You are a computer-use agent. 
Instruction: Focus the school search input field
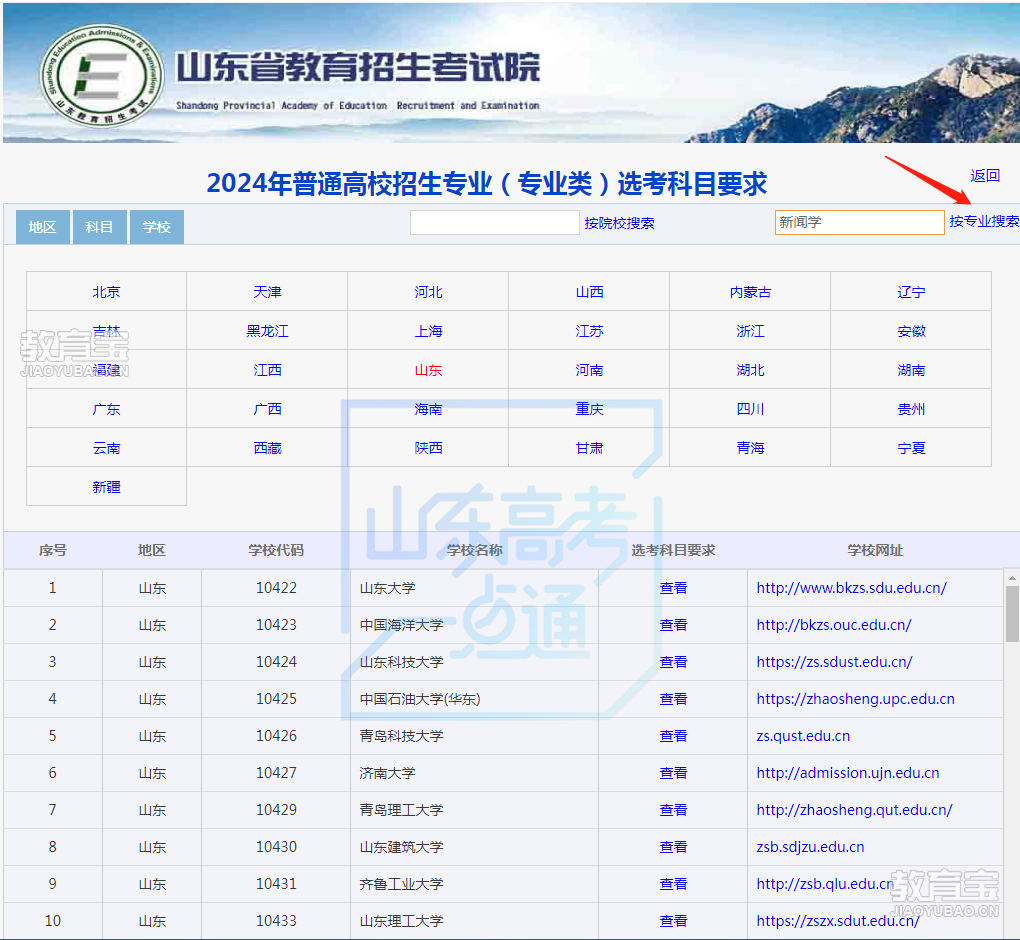click(x=494, y=222)
